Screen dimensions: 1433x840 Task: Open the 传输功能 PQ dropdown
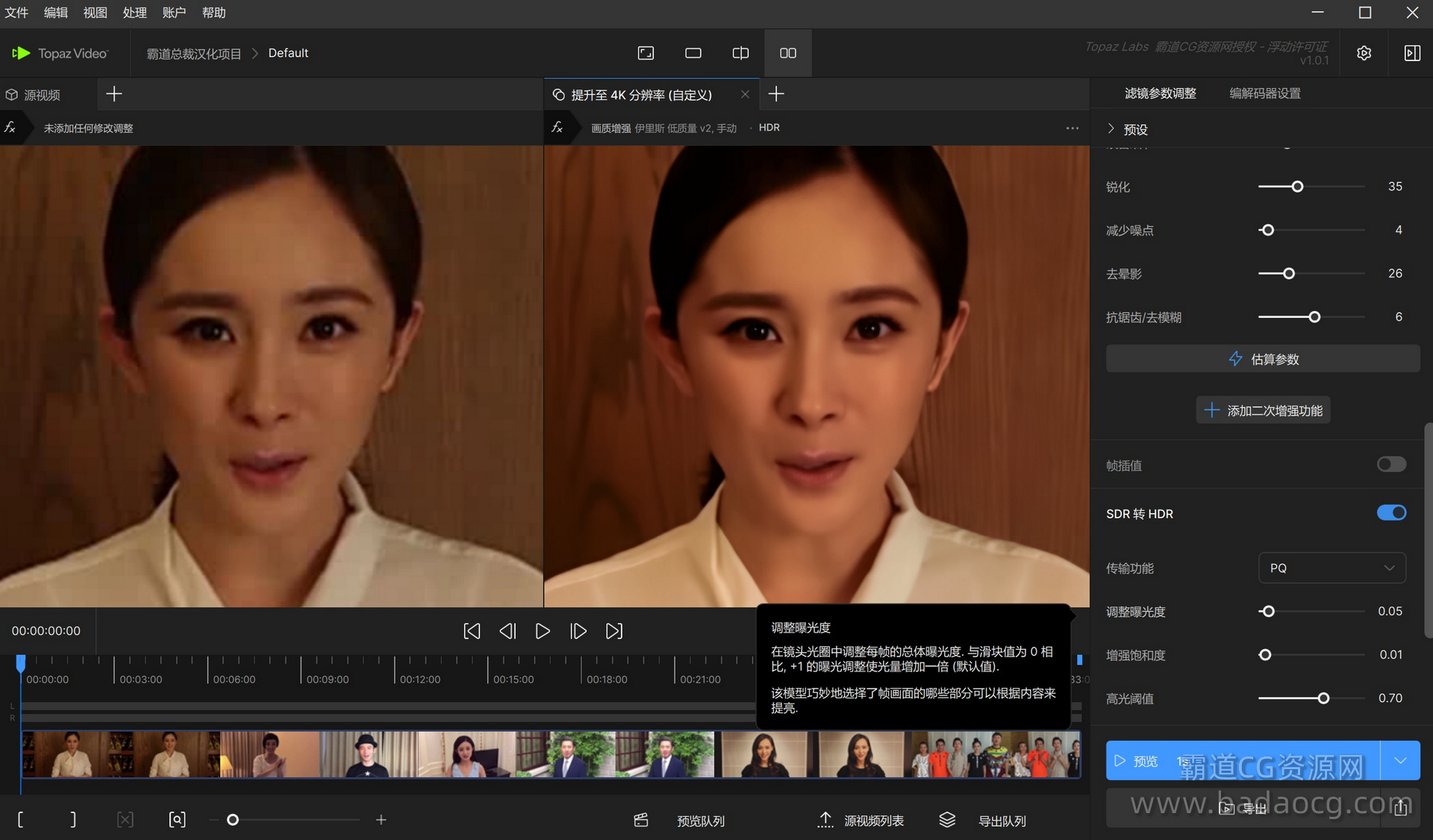point(1331,568)
